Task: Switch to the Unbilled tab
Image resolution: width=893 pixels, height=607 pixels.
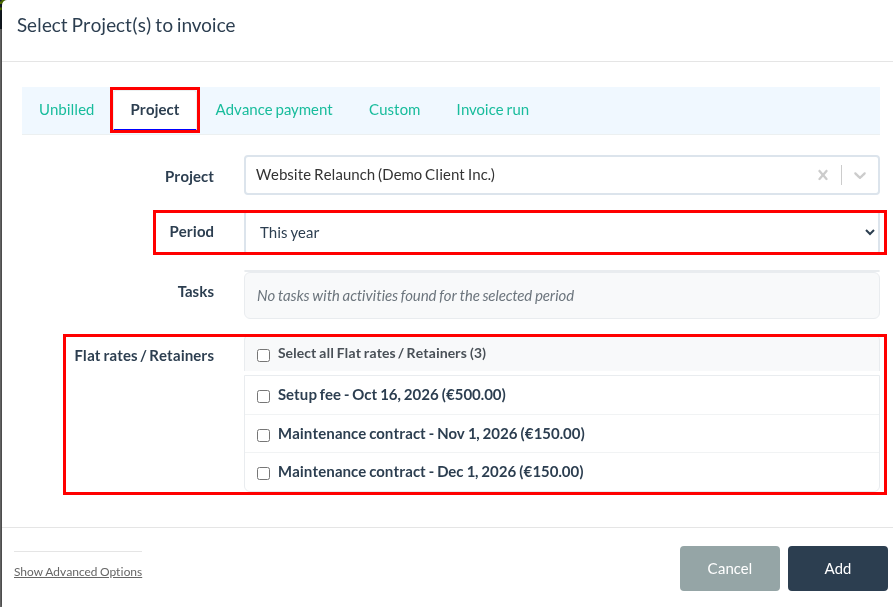Action: pos(67,110)
